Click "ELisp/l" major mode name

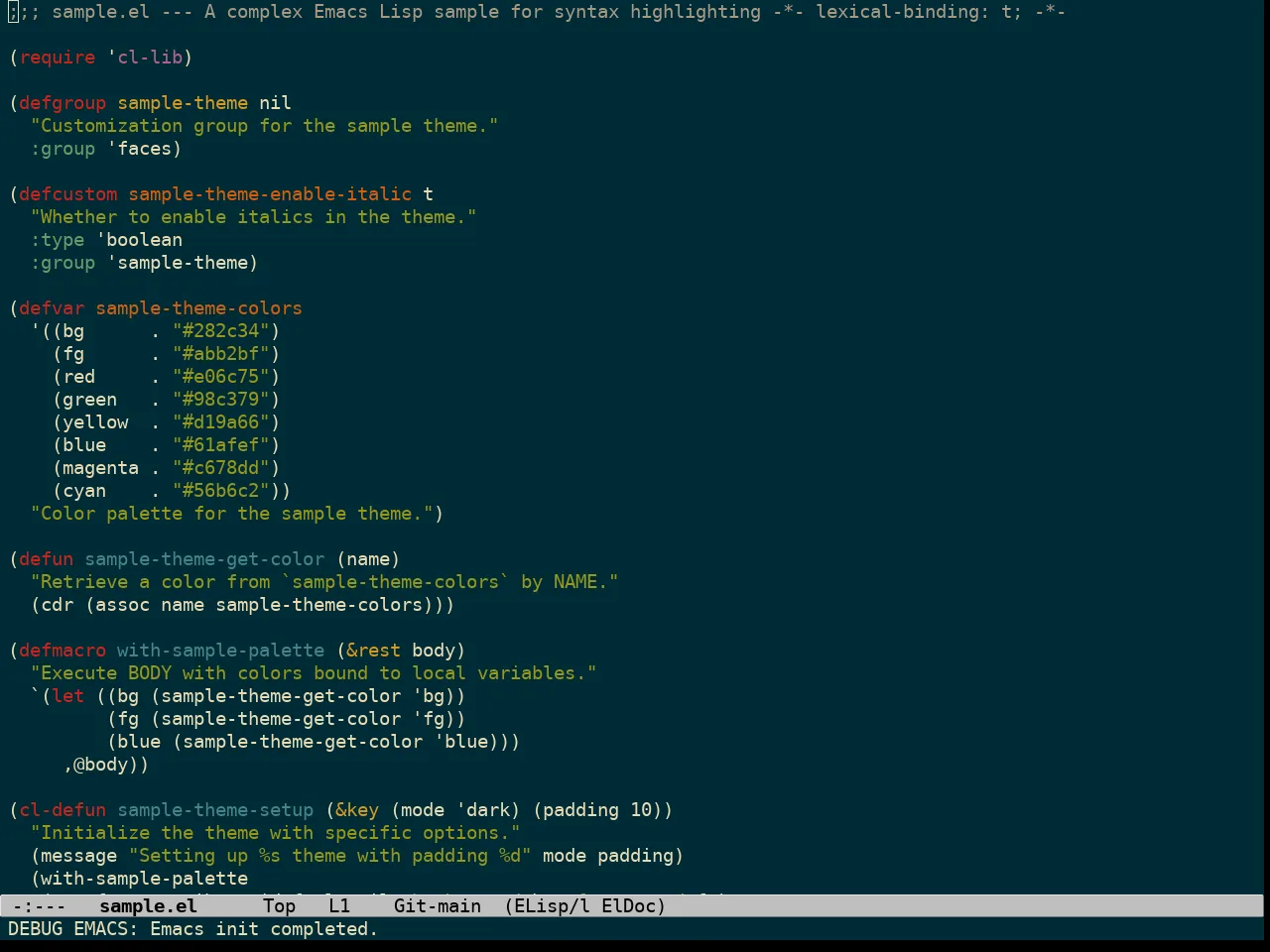[553, 905]
